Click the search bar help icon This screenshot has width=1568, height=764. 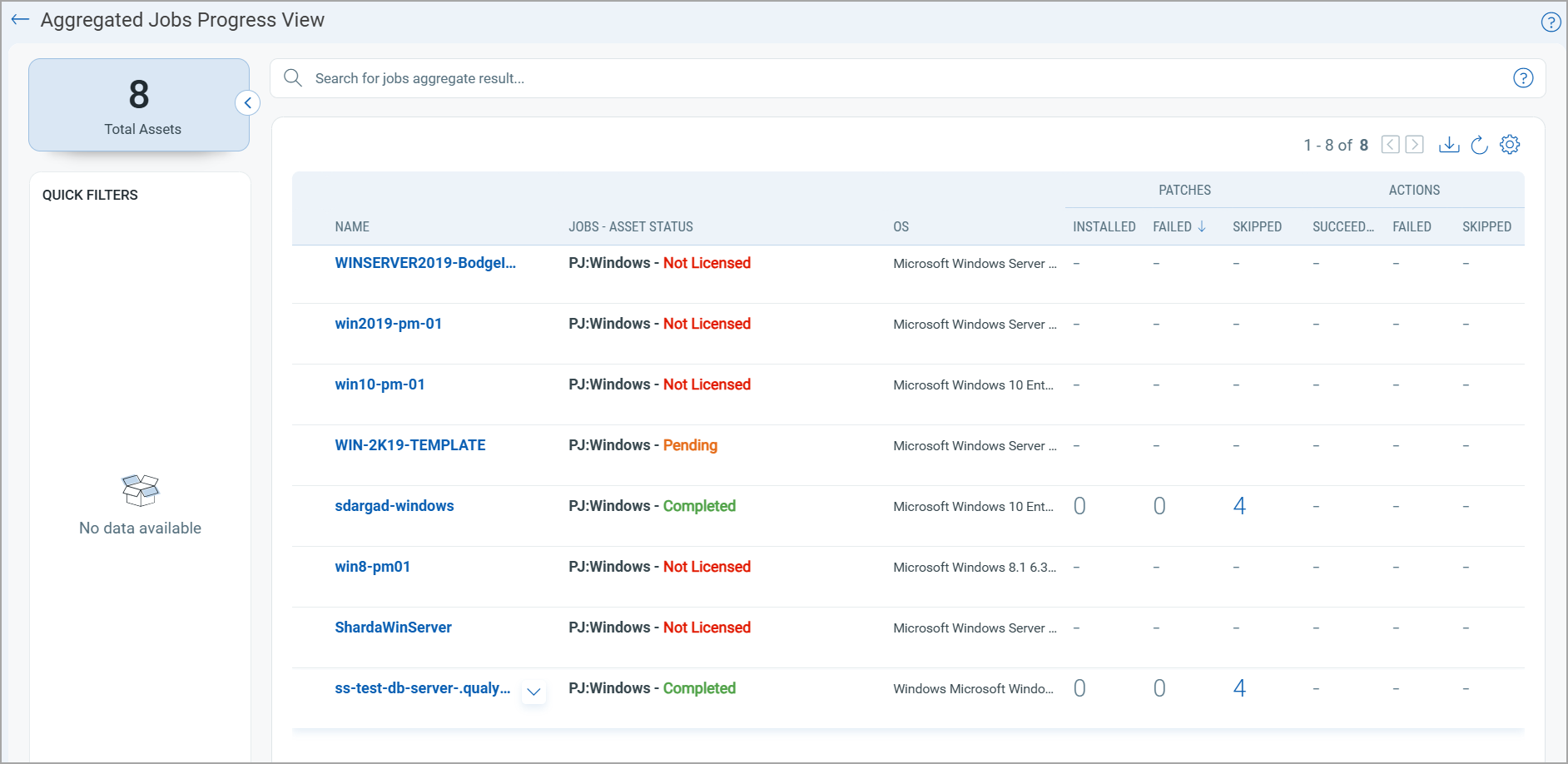tap(1522, 78)
